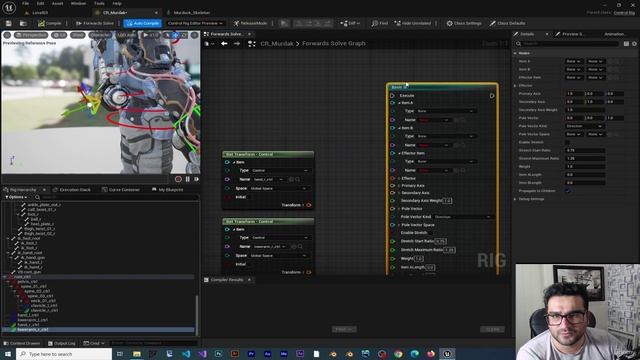Switch to the Preview Settings tab

point(570,34)
